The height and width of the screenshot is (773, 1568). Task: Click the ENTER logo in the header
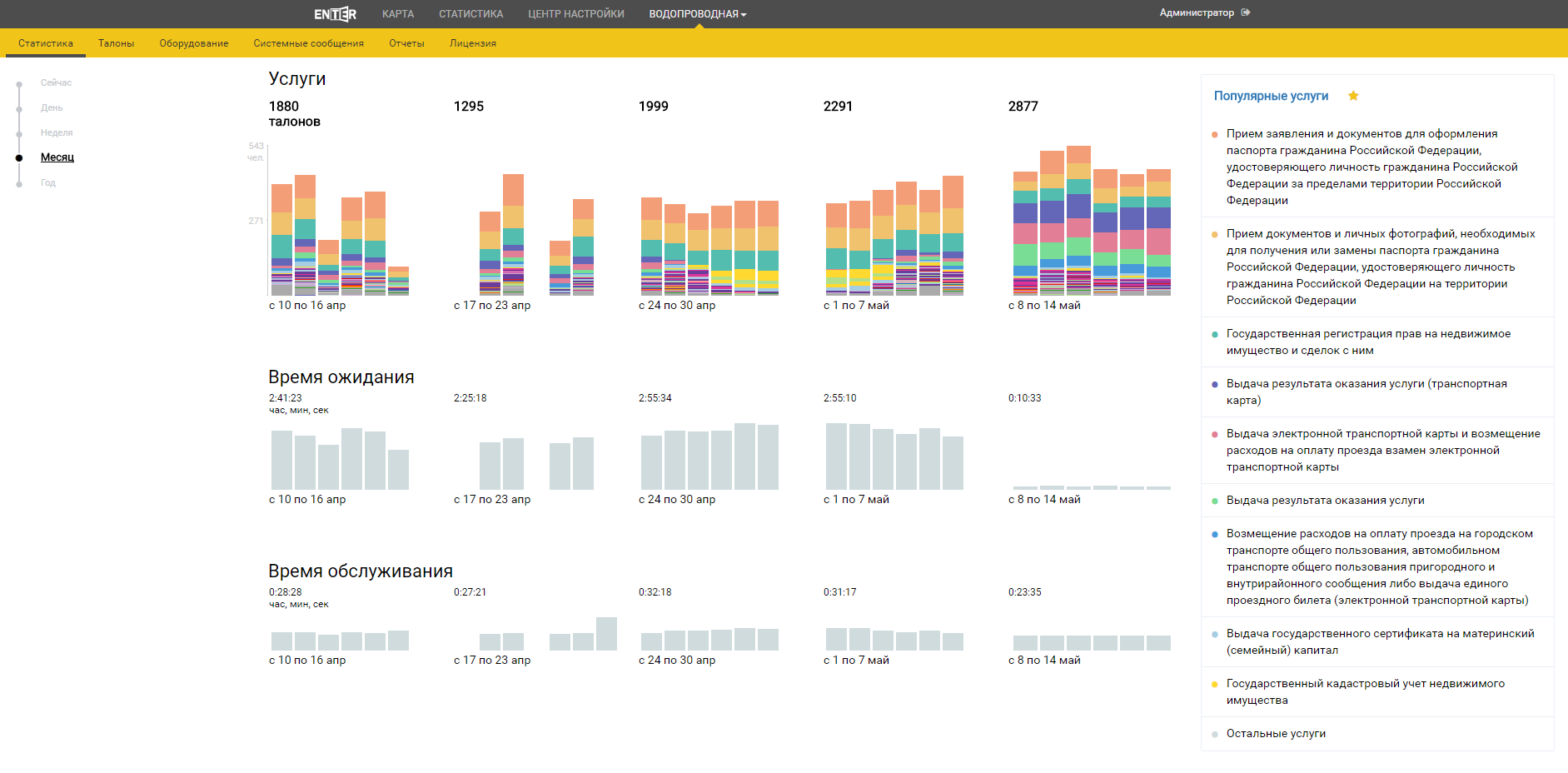click(x=335, y=14)
